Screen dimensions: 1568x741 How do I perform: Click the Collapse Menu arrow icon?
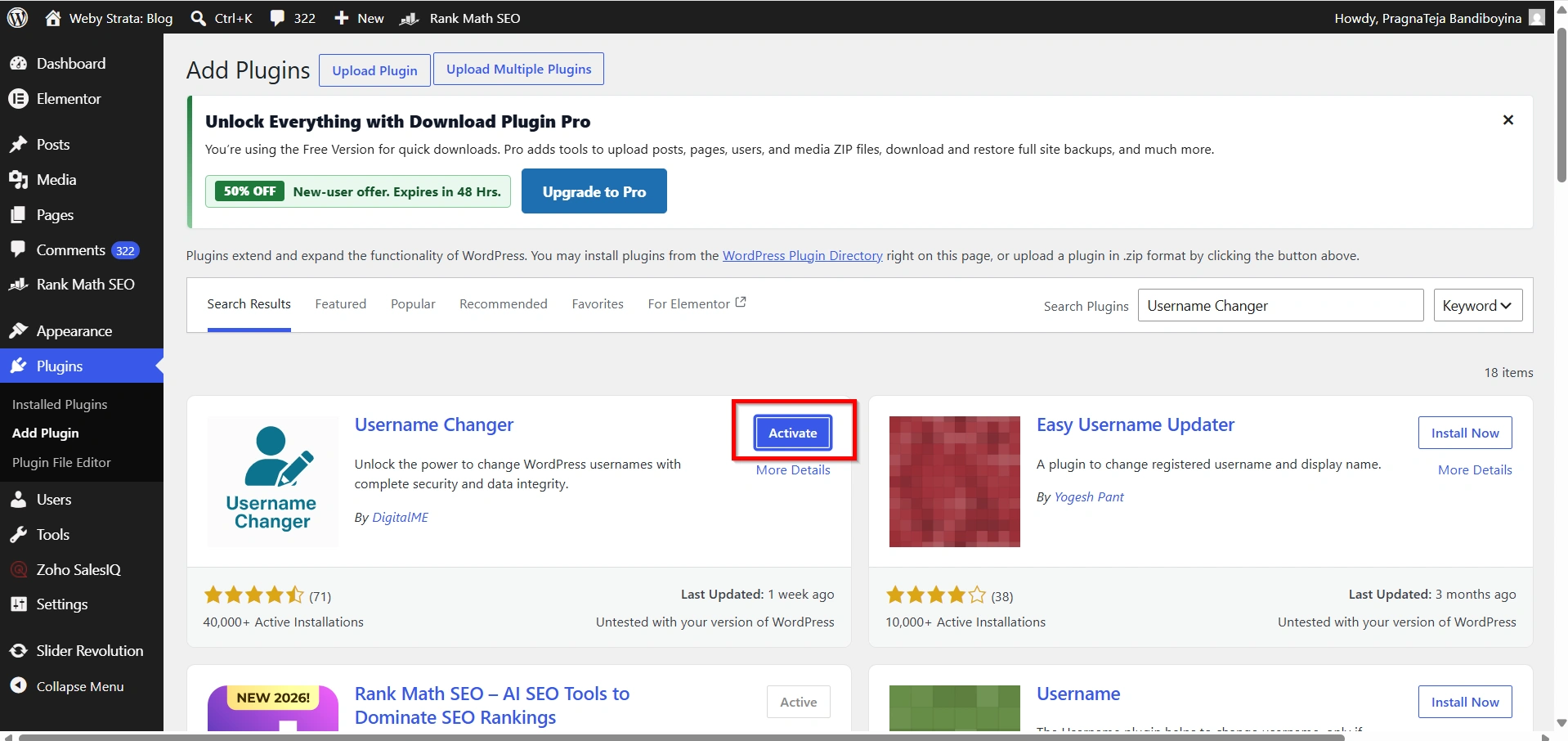coord(18,685)
